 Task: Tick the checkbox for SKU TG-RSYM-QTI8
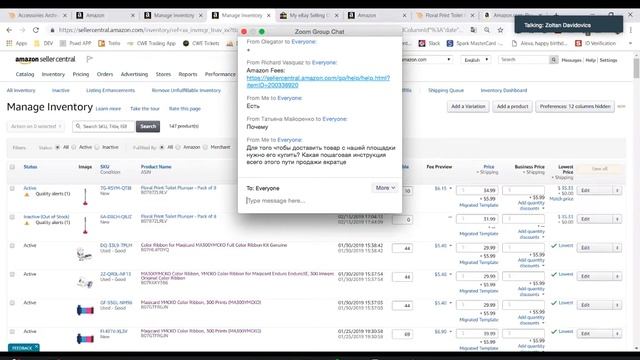(12, 189)
